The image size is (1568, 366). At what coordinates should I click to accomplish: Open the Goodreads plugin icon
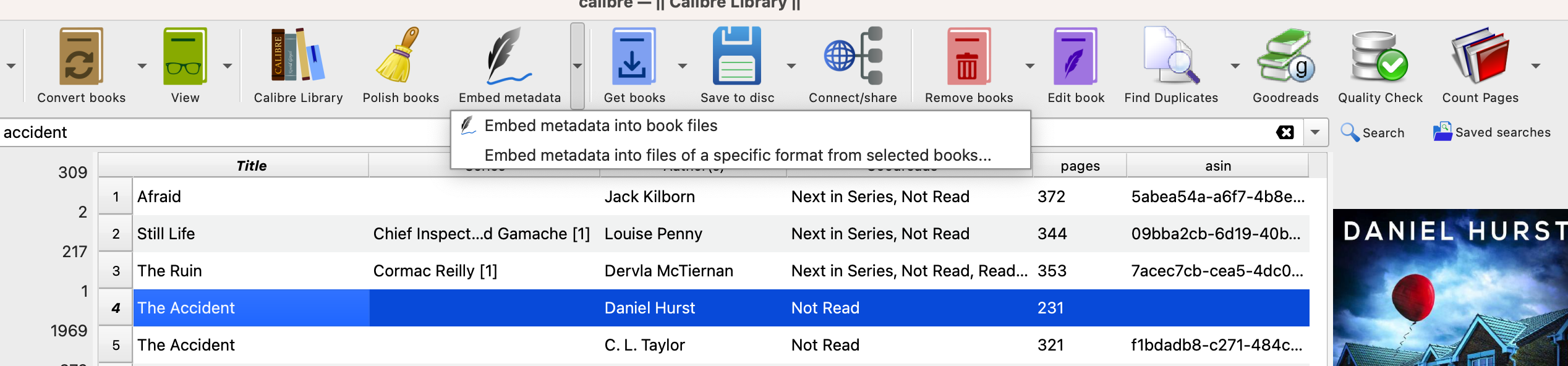click(1285, 57)
